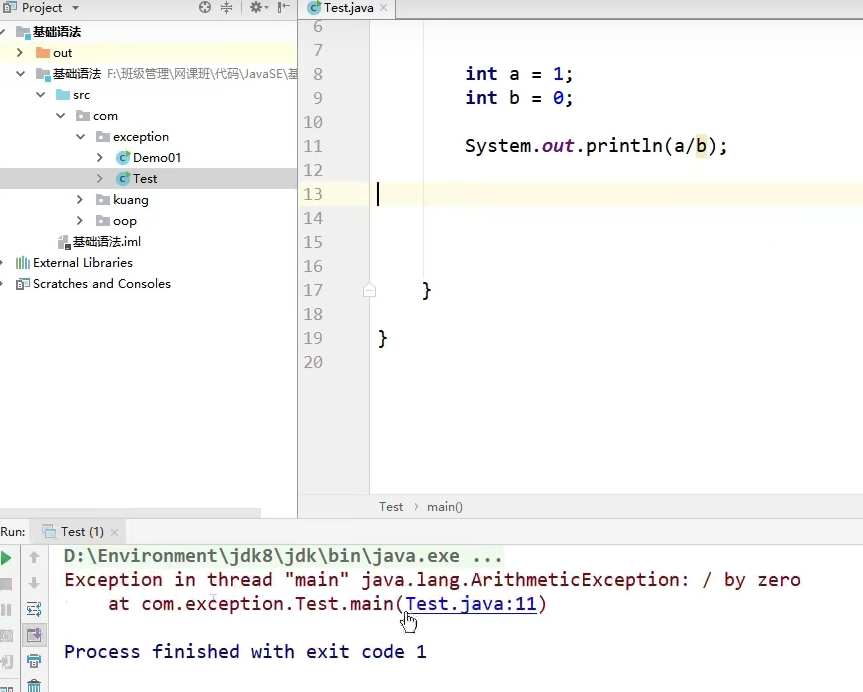The image size is (863, 692).
Task: Expand the Test class node
Action: [100, 178]
